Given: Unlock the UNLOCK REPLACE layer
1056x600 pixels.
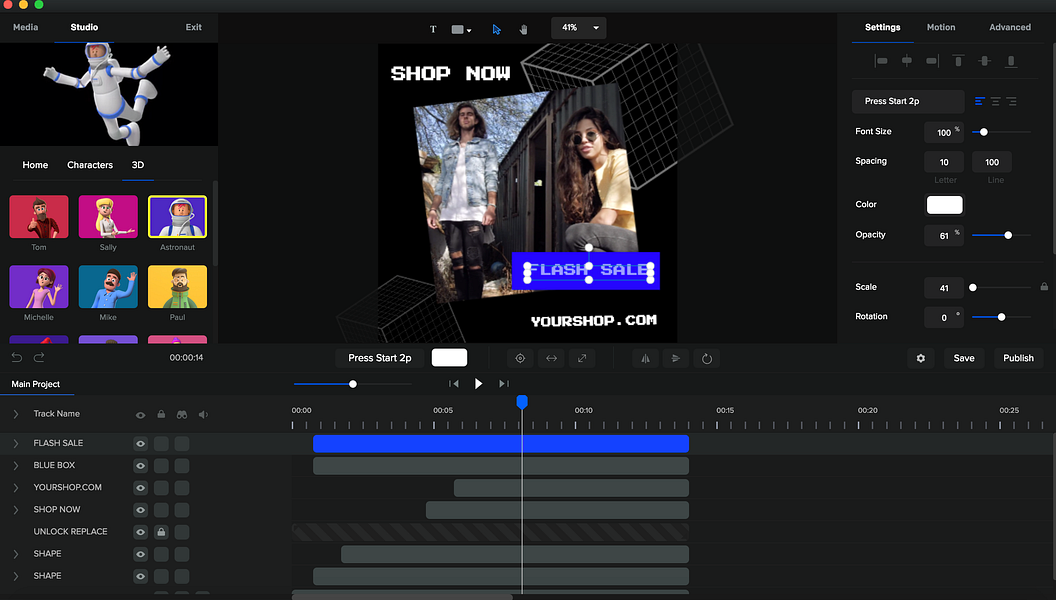Looking at the screenshot, I should pos(161,531).
